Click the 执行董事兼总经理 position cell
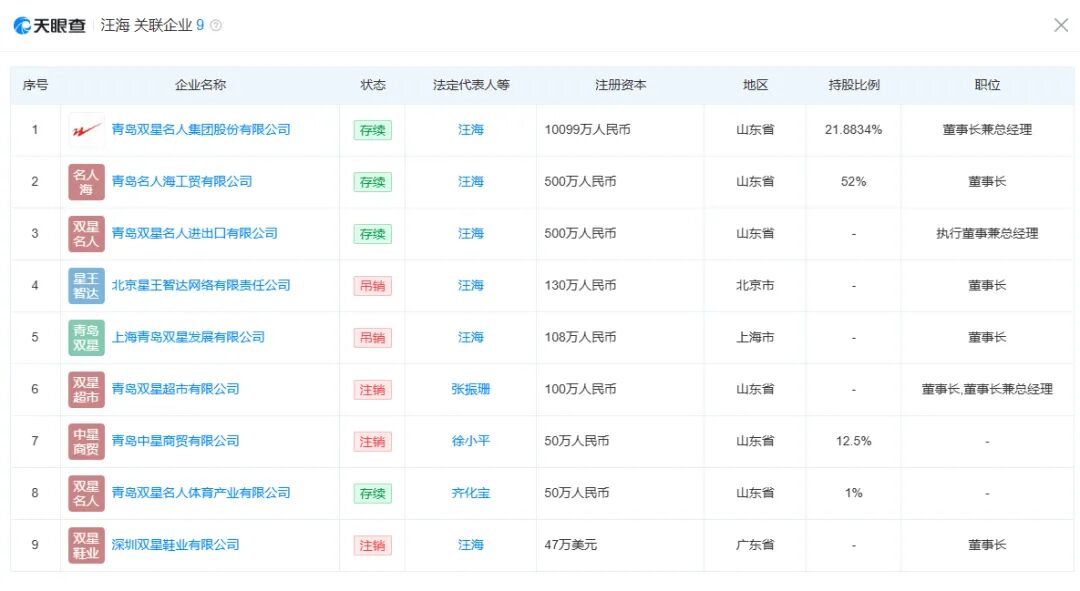 pos(987,234)
